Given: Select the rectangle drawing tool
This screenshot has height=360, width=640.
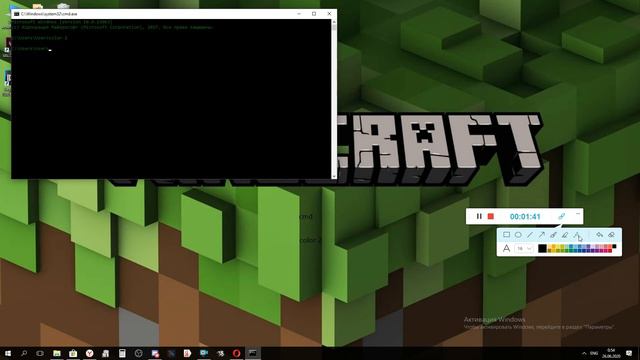Looking at the screenshot, I should [x=506, y=235].
